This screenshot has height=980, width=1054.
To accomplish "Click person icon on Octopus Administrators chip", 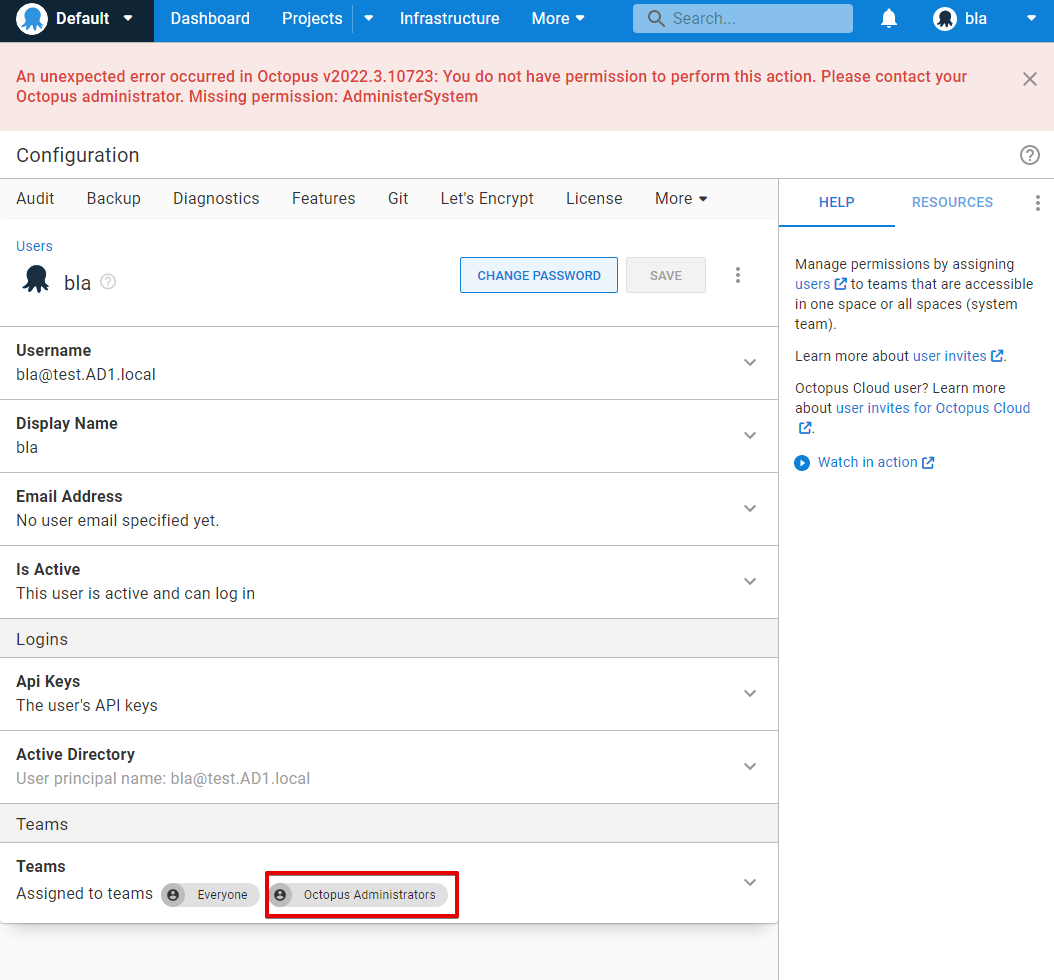I will coord(280,895).
